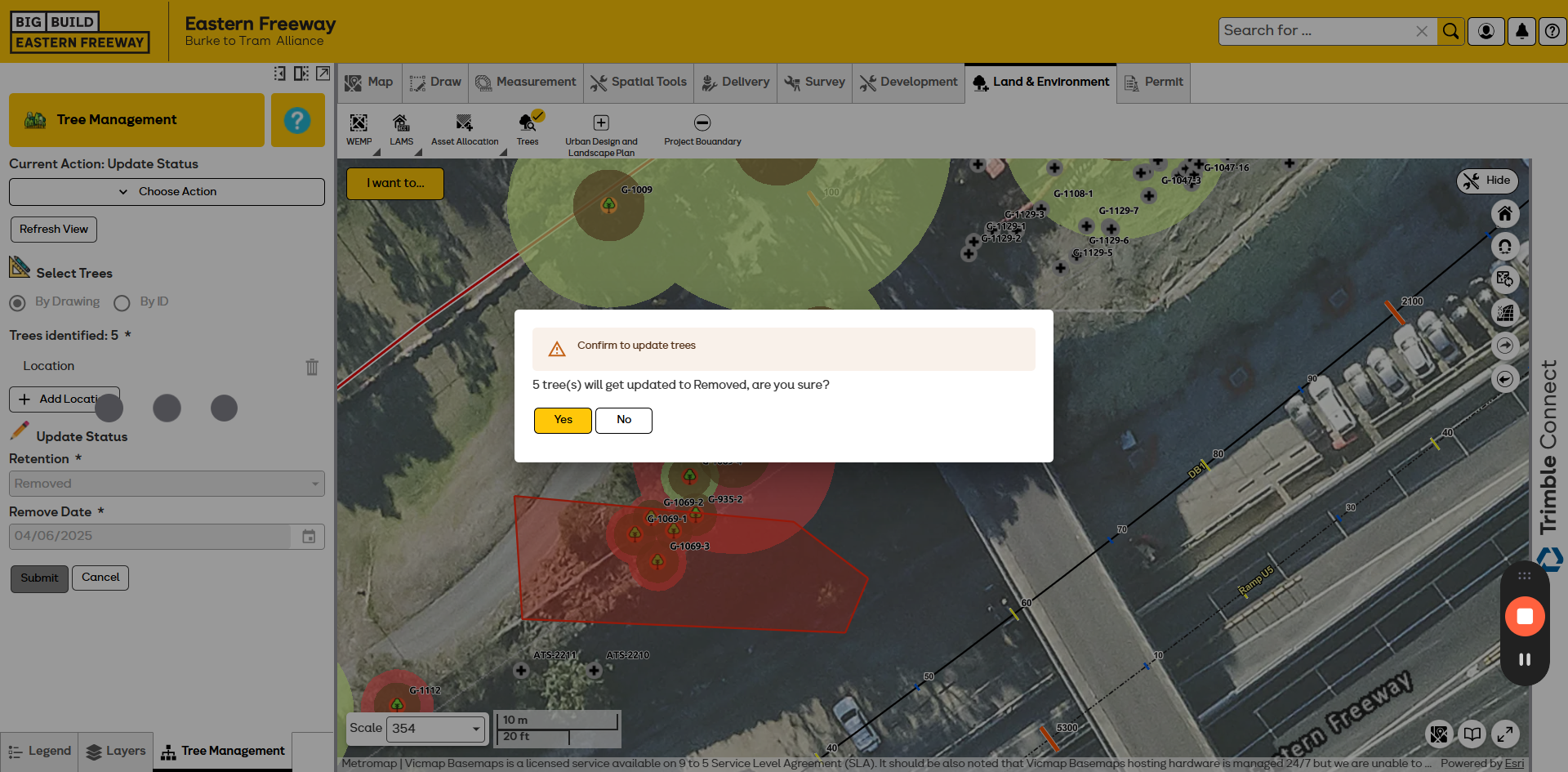
Task: Switch to the Layers bottom tab
Action: [x=116, y=752]
